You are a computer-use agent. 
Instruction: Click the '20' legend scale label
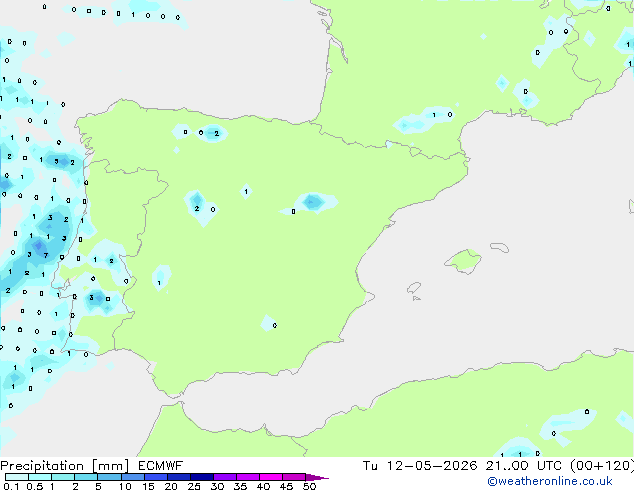pyautogui.click(x=171, y=486)
